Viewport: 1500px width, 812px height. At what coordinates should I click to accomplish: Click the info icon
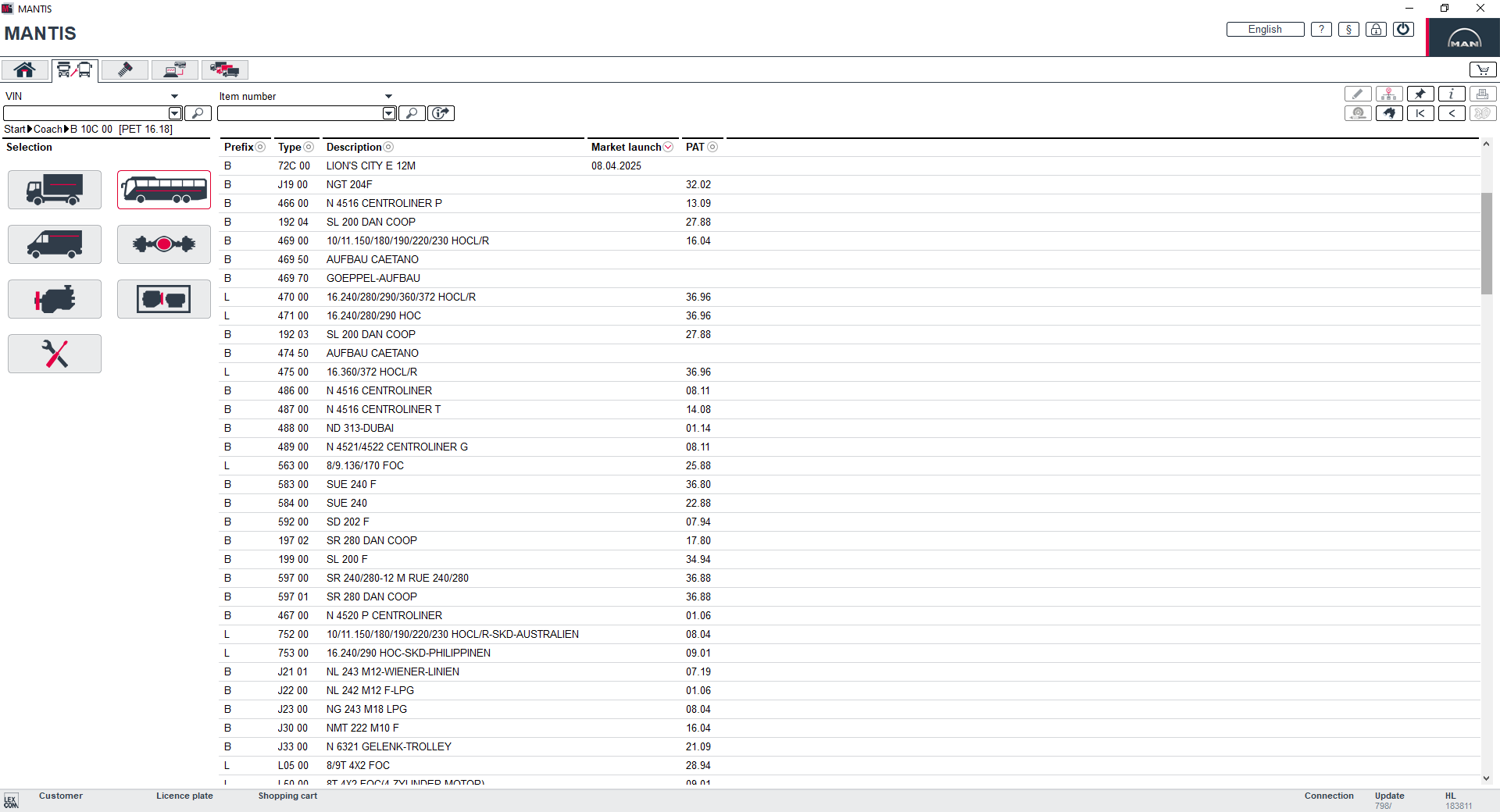click(x=1452, y=94)
